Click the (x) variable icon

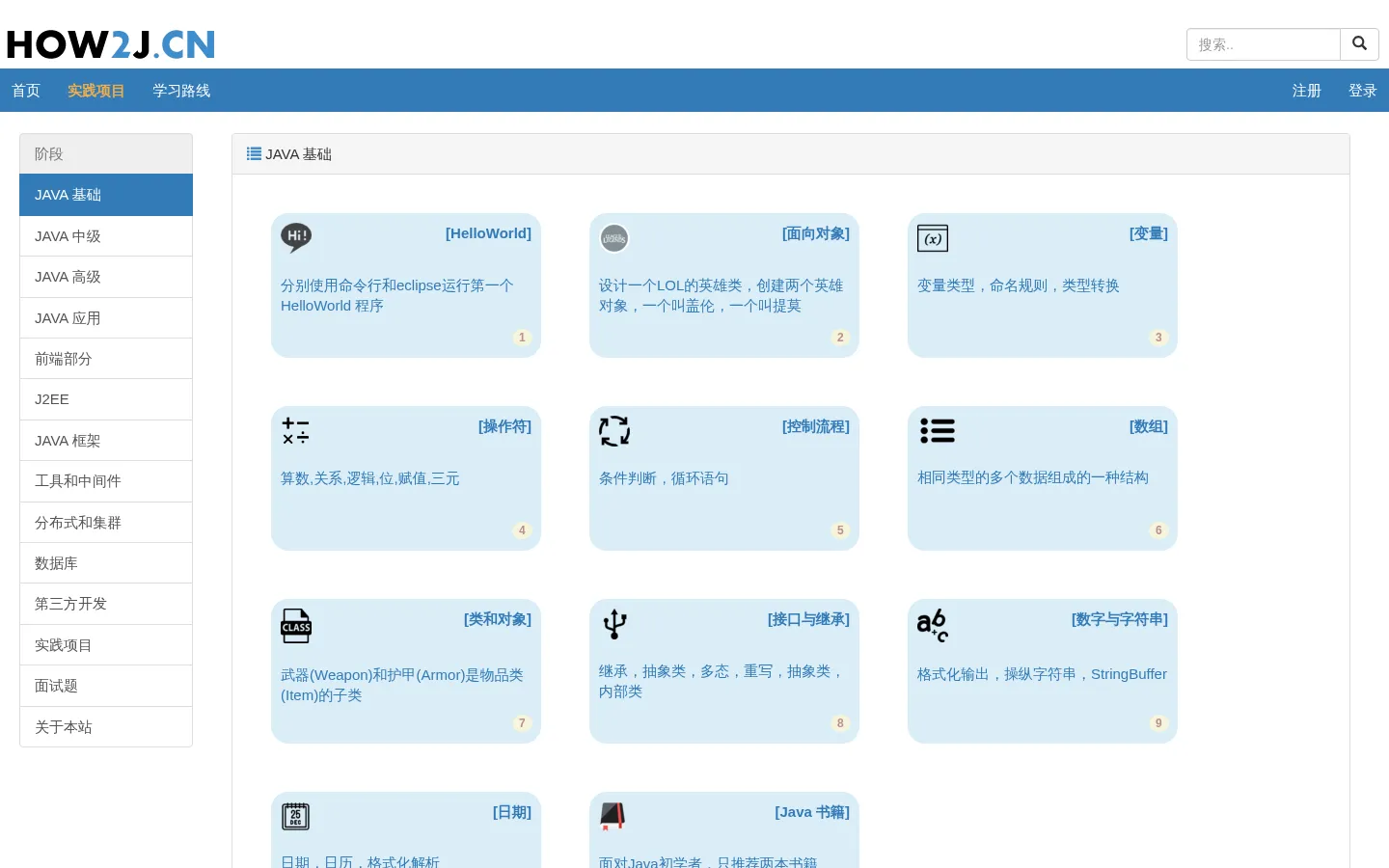[933, 238]
